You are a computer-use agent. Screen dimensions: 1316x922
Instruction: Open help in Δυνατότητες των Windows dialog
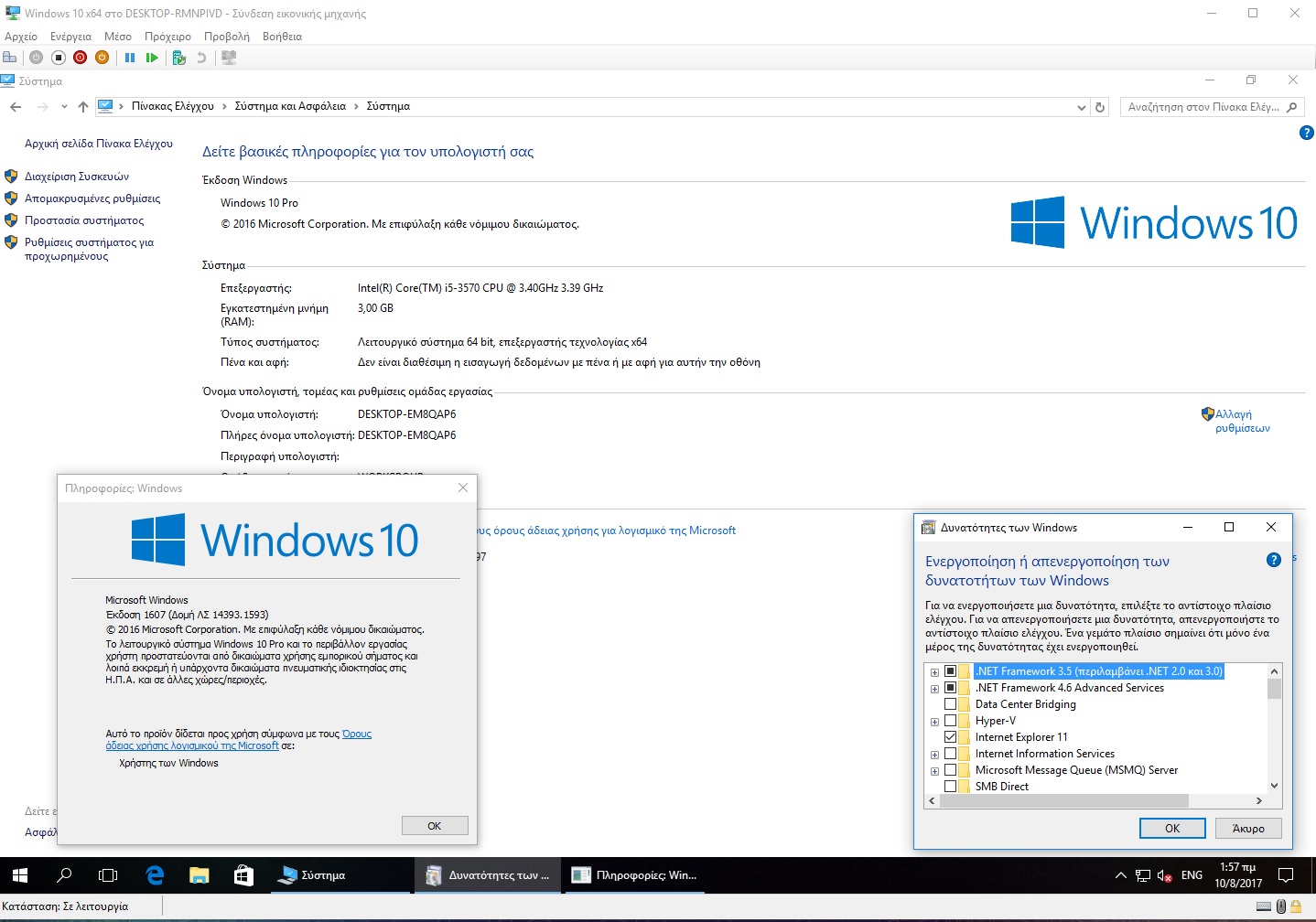click(x=1273, y=560)
